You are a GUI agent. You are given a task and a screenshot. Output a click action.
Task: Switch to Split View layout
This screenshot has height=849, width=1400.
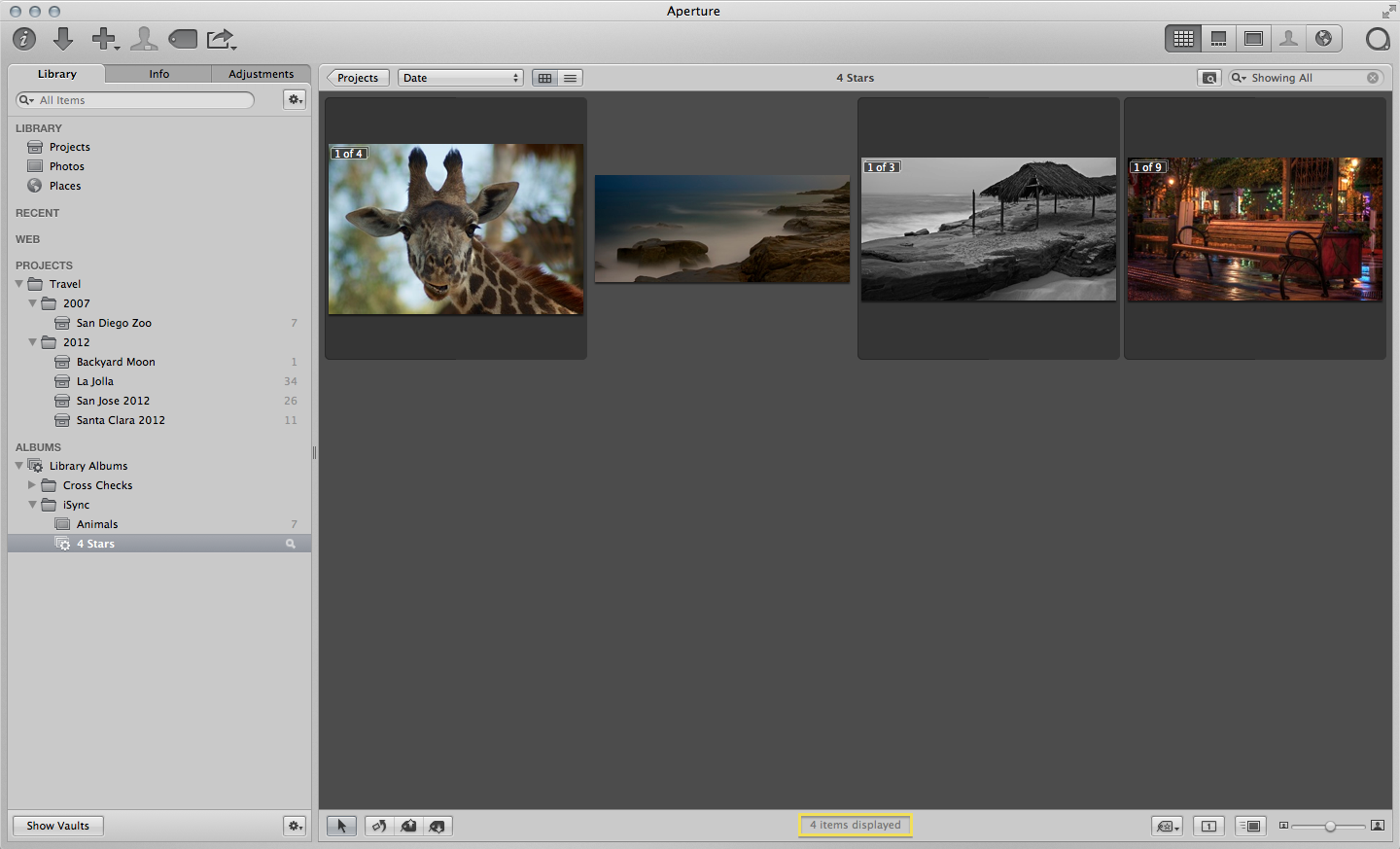[1218, 39]
